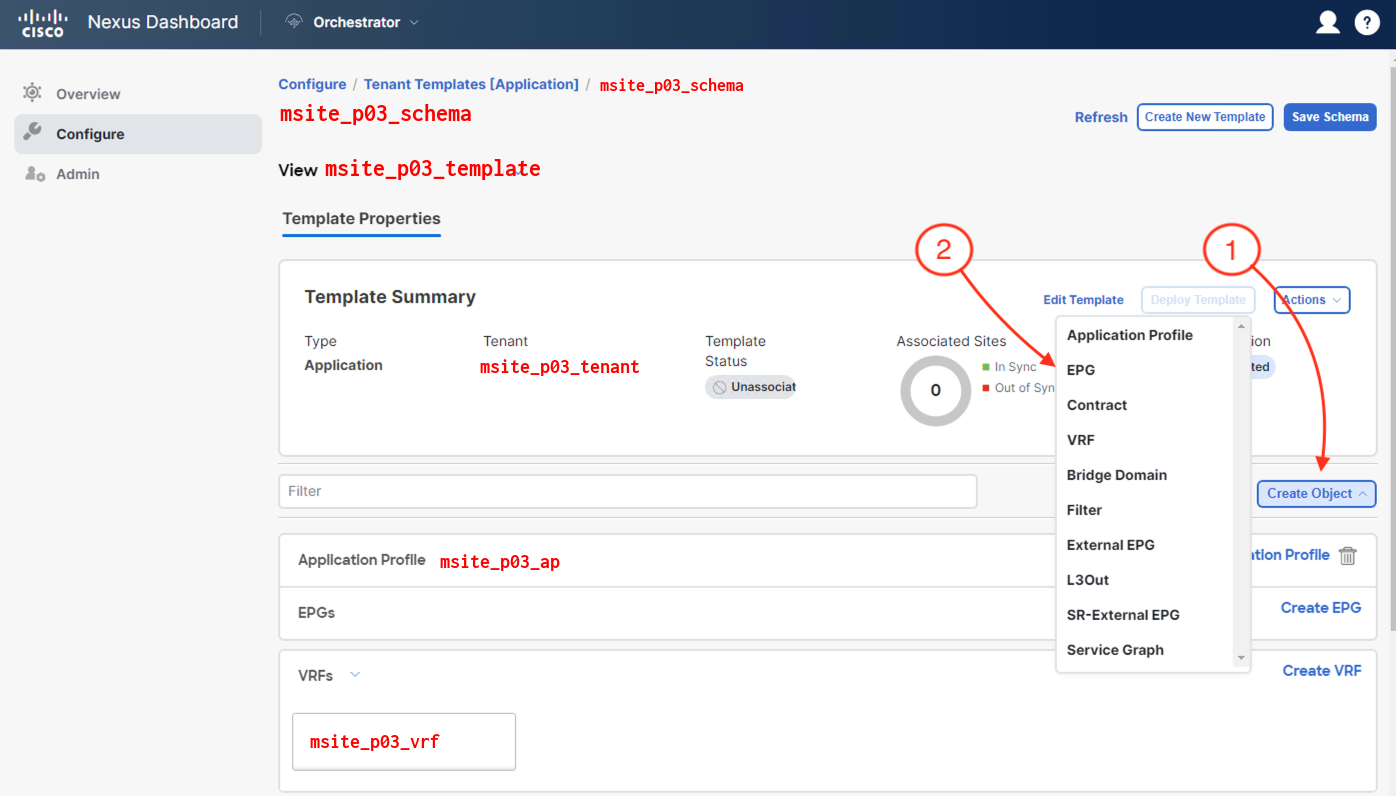This screenshot has width=1396, height=796.
Task: Click the Create New Template button
Action: [x=1204, y=117]
